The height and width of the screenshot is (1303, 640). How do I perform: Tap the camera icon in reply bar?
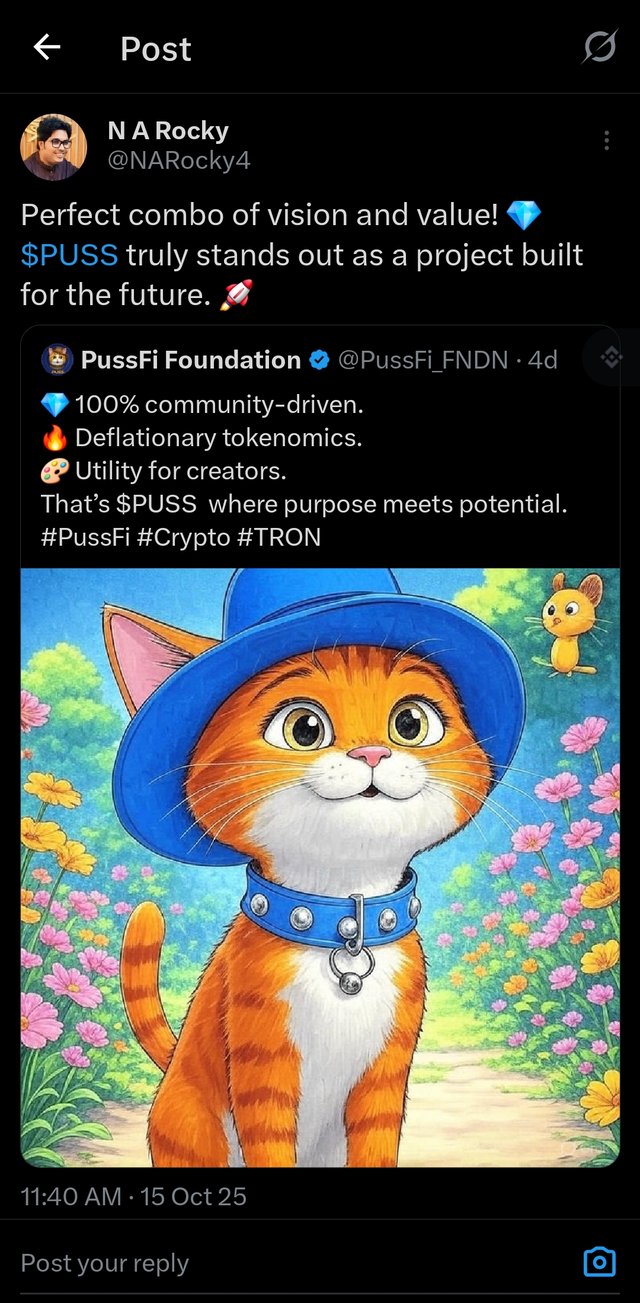click(599, 1262)
